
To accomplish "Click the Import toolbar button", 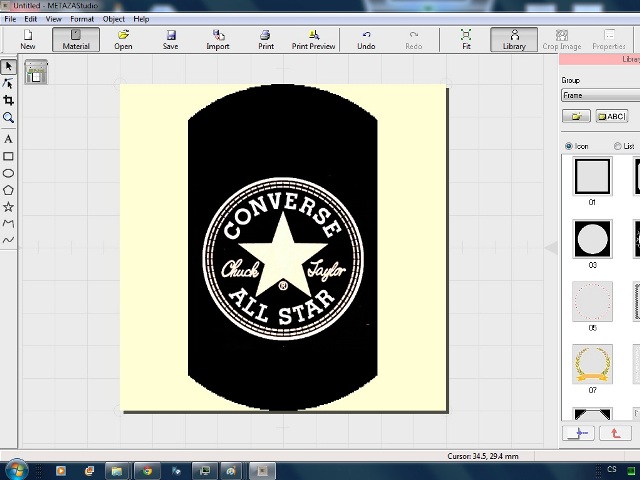I will [218, 40].
